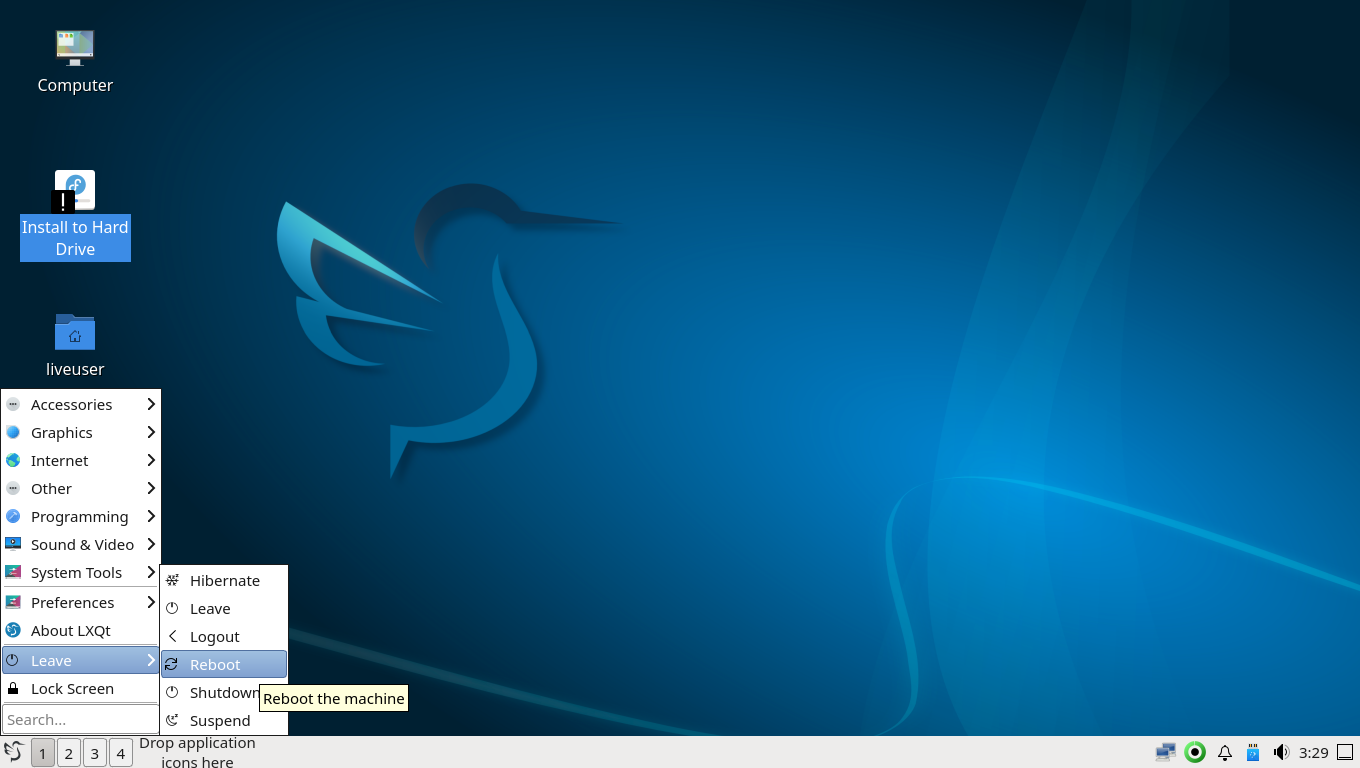Click the Sound & Video icon
The image size is (1360, 768).
[13, 545]
